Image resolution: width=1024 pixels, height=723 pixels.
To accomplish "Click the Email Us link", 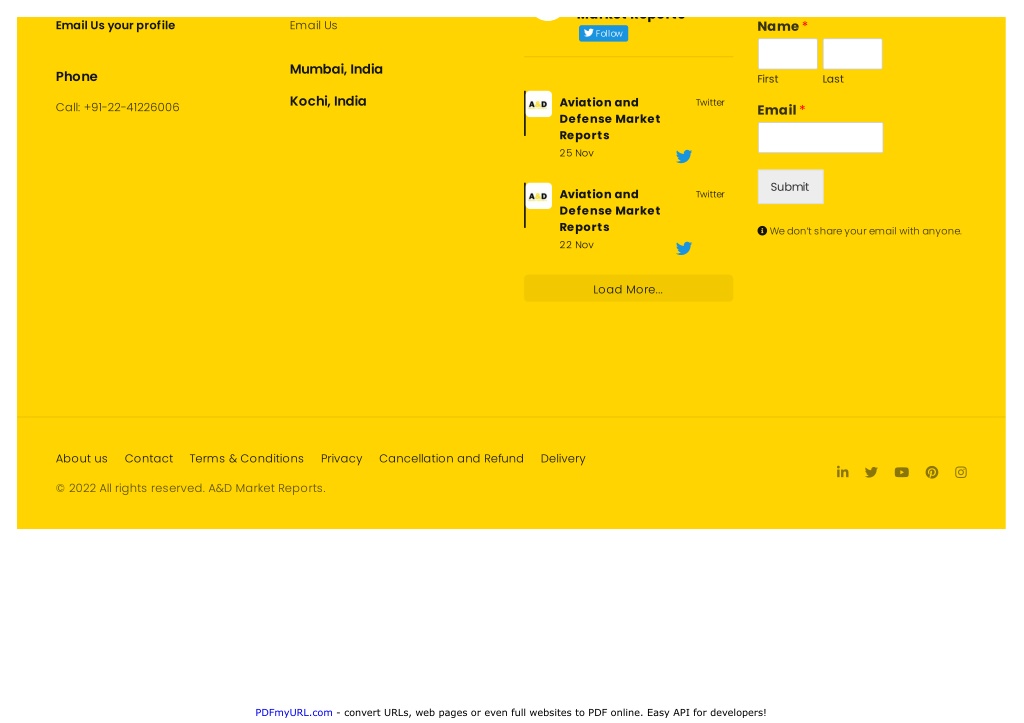I will (313, 25).
